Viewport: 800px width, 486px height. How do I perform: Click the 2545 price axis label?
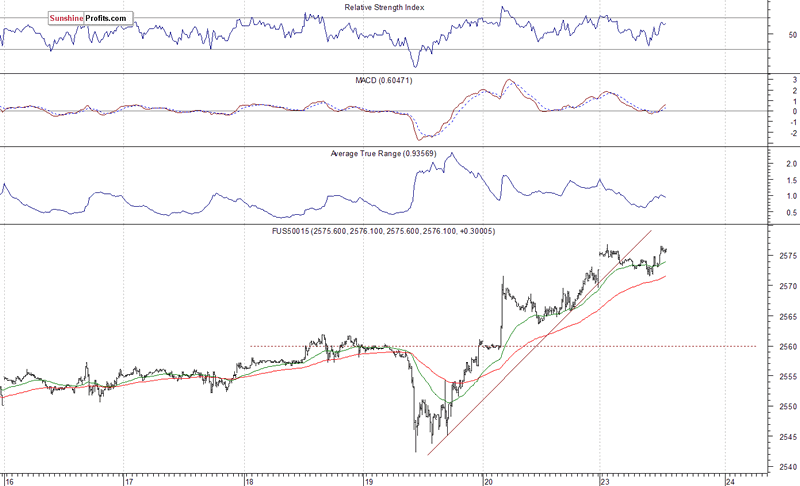coord(789,437)
